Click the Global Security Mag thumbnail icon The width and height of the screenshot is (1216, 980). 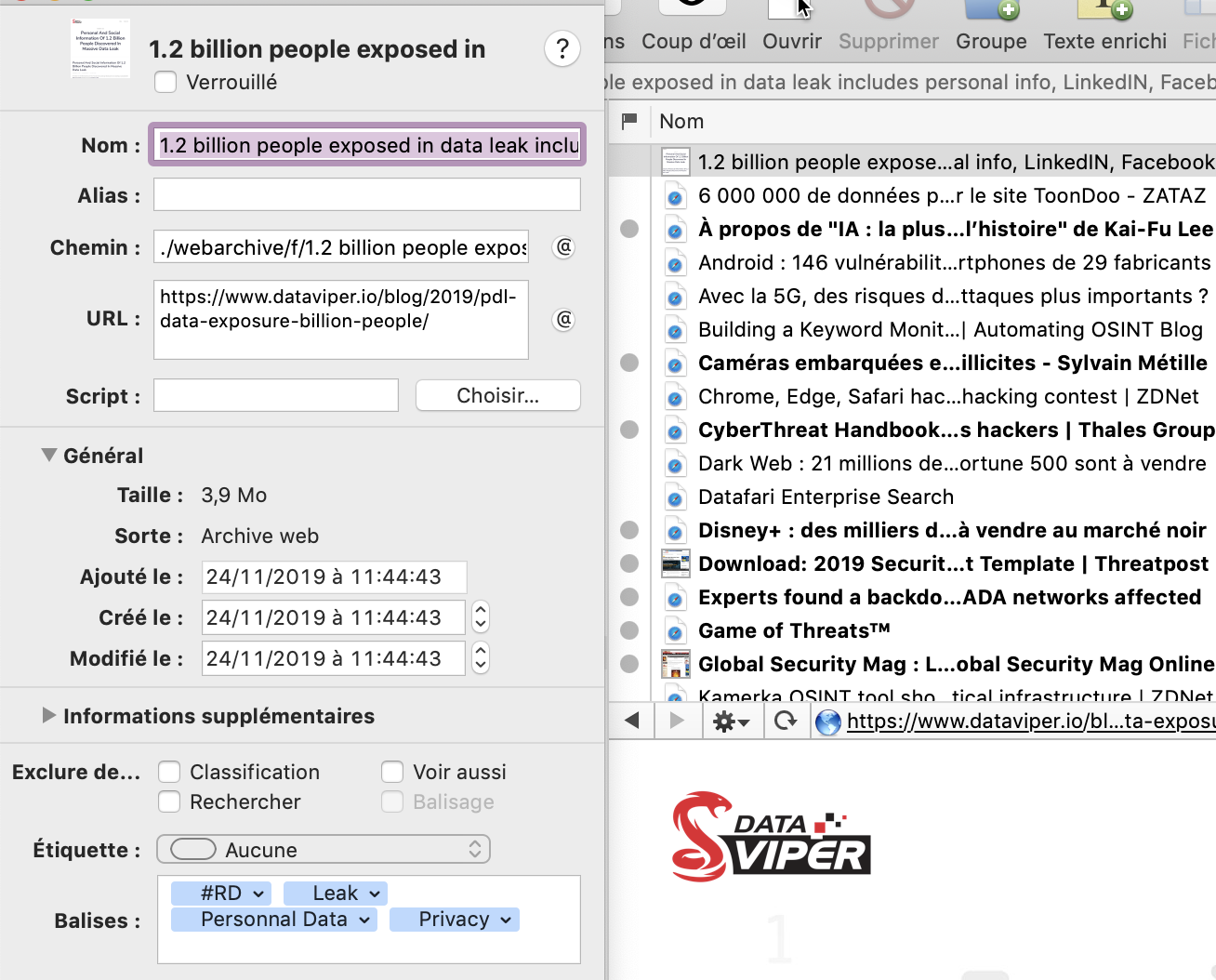pos(676,664)
